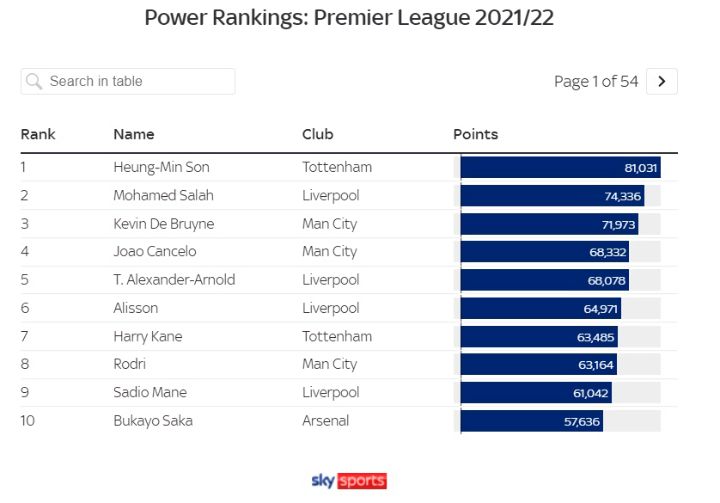The height and width of the screenshot is (503, 720).
Task: Sort by Rank column header
Action: point(38,134)
